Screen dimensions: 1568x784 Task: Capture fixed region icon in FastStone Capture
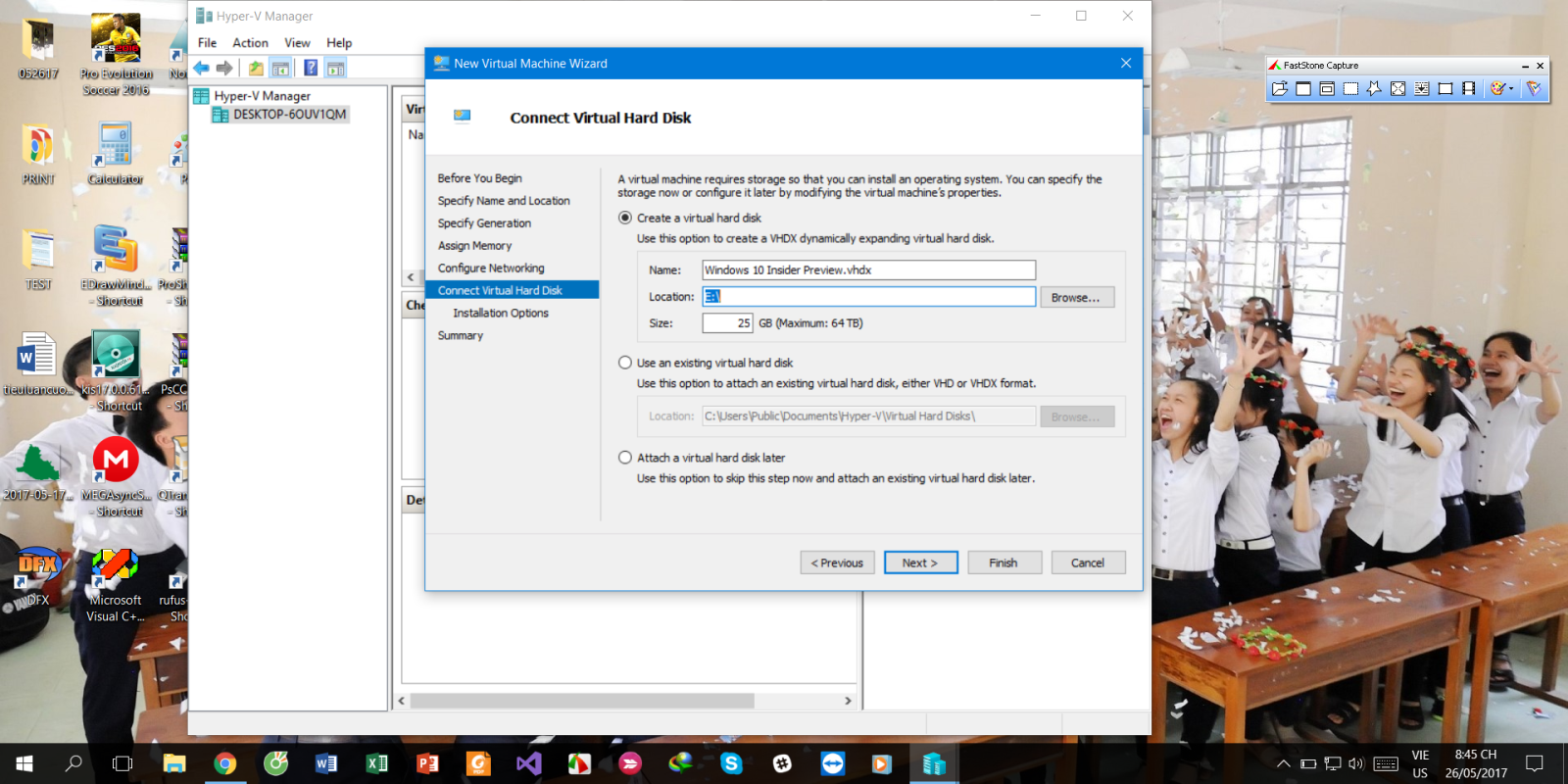click(1445, 88)
